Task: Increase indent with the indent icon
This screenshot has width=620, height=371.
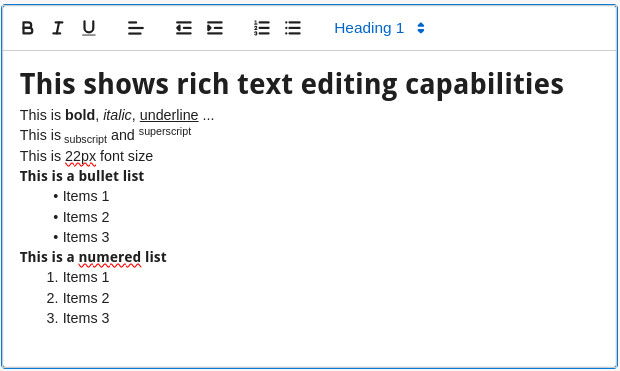Action: click(x=215, y=28)
